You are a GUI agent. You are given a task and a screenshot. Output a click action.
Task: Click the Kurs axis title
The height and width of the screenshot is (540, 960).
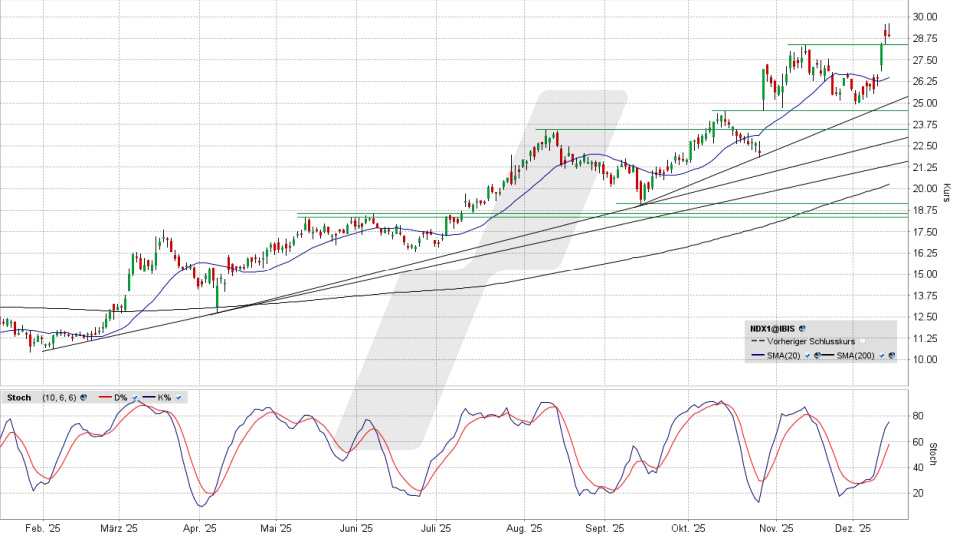[945, 193]
